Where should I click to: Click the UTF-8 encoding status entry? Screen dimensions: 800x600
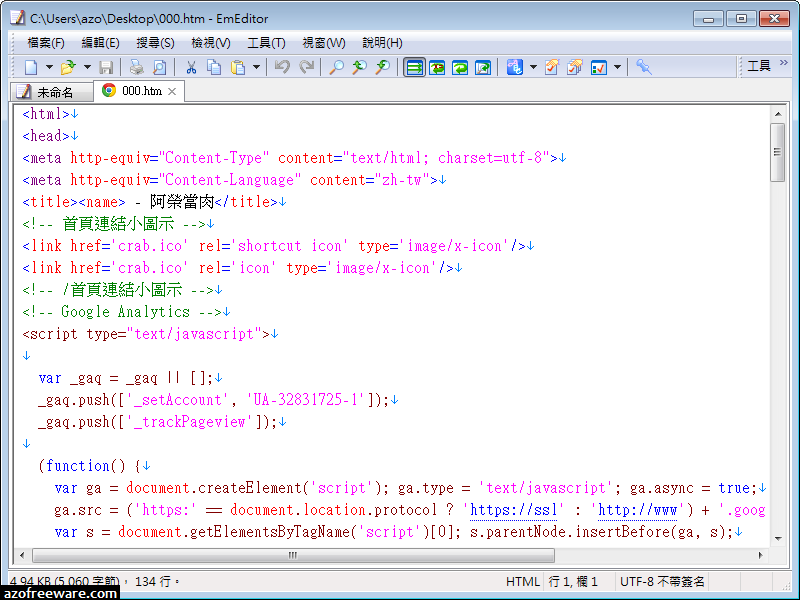pos(662,581)
